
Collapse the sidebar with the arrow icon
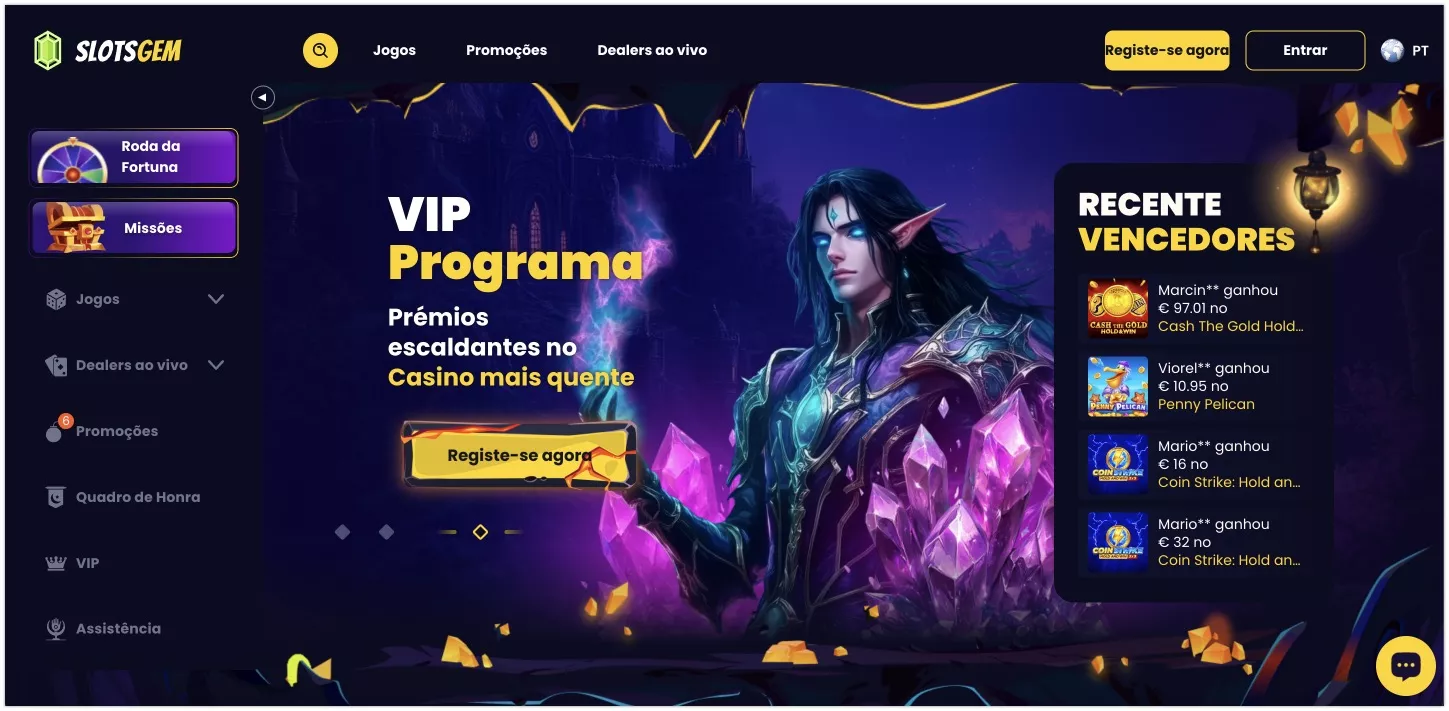click(262, 97)
